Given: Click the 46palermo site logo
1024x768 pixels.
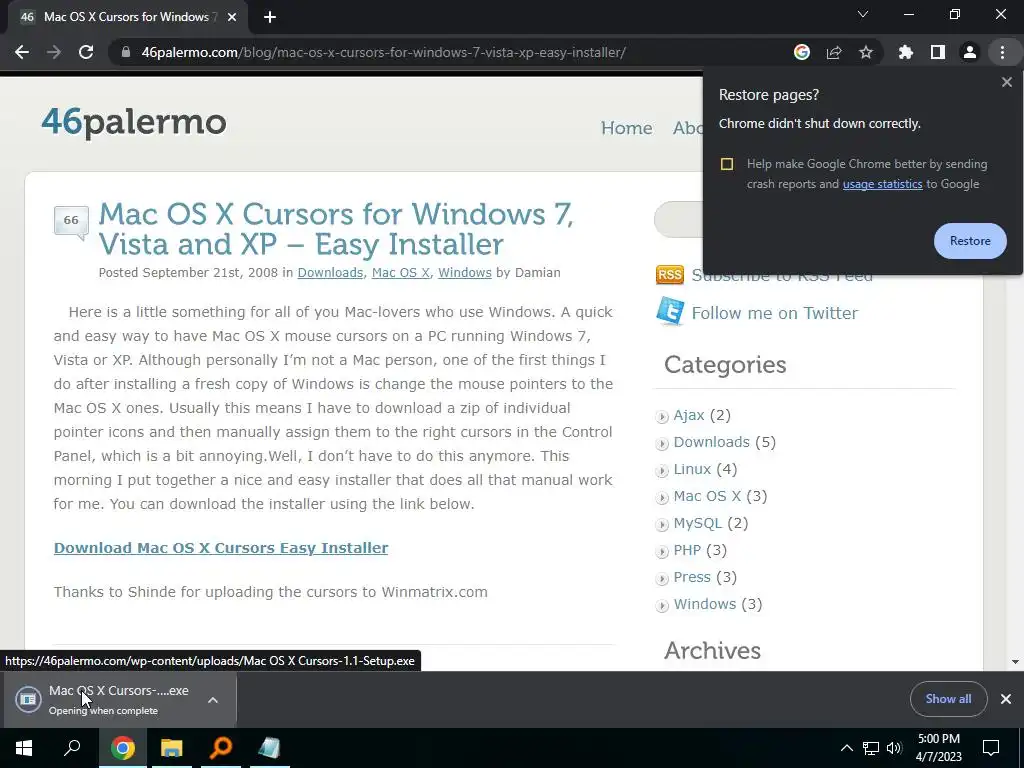Looking at the screenshot, I should (x=134, y=122).
